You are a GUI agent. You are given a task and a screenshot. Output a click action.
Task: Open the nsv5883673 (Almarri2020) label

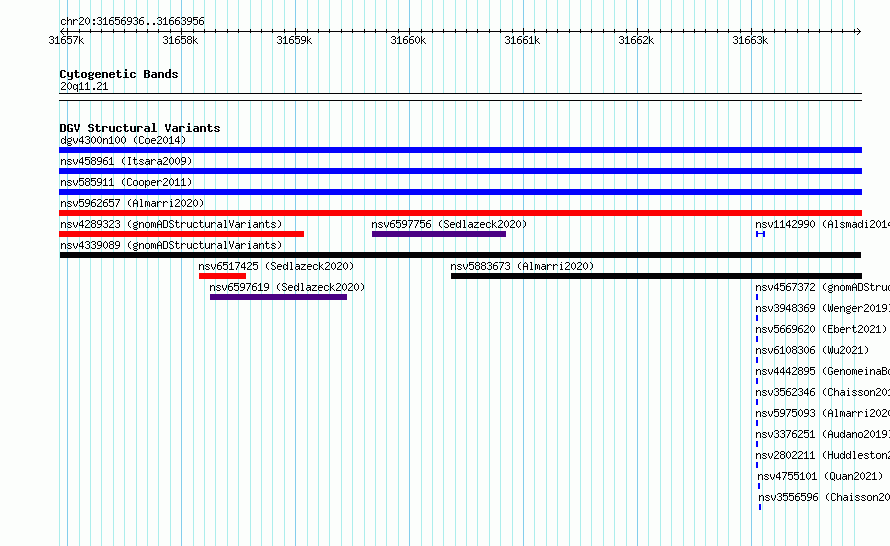(522, 266)
